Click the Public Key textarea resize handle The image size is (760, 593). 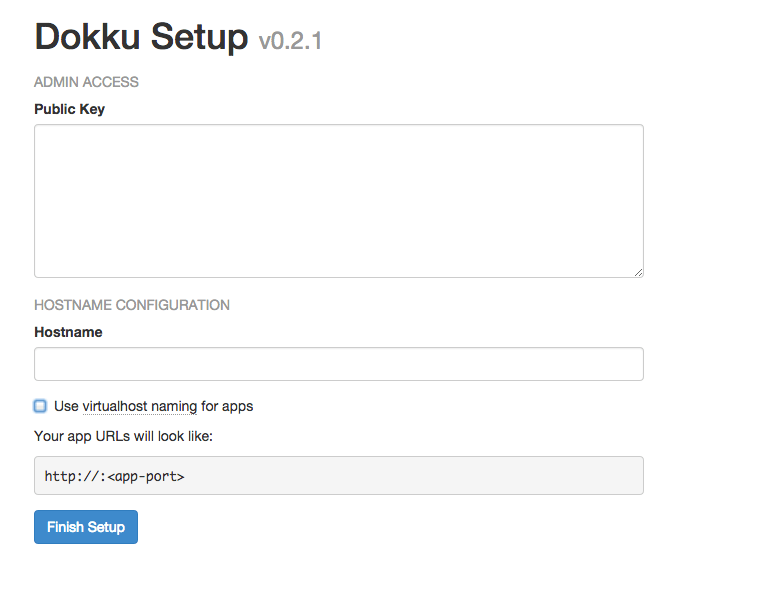pyautogui.click(x=638, y=271)
